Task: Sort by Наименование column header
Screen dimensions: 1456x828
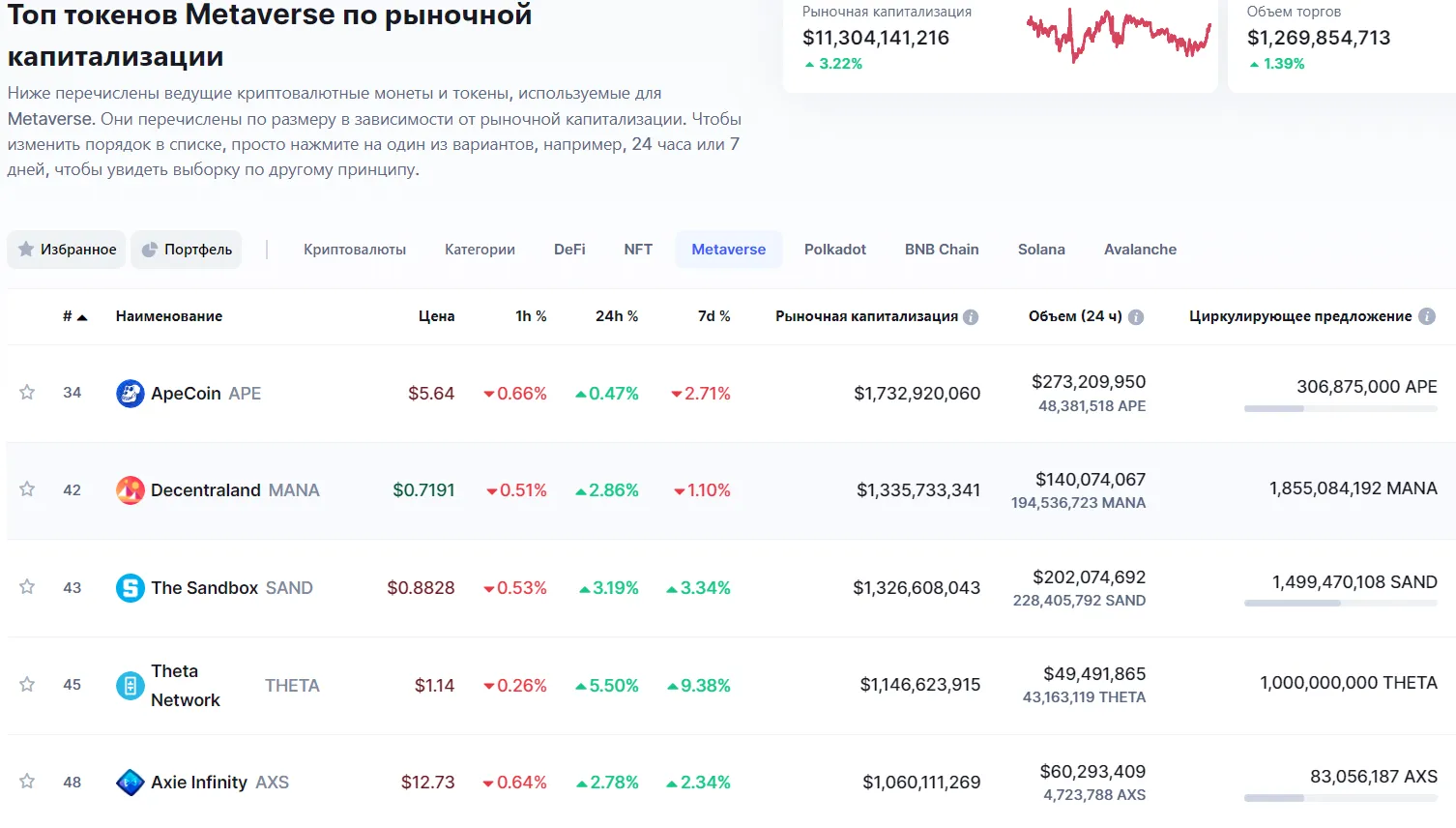Action: tap(169, 316)
